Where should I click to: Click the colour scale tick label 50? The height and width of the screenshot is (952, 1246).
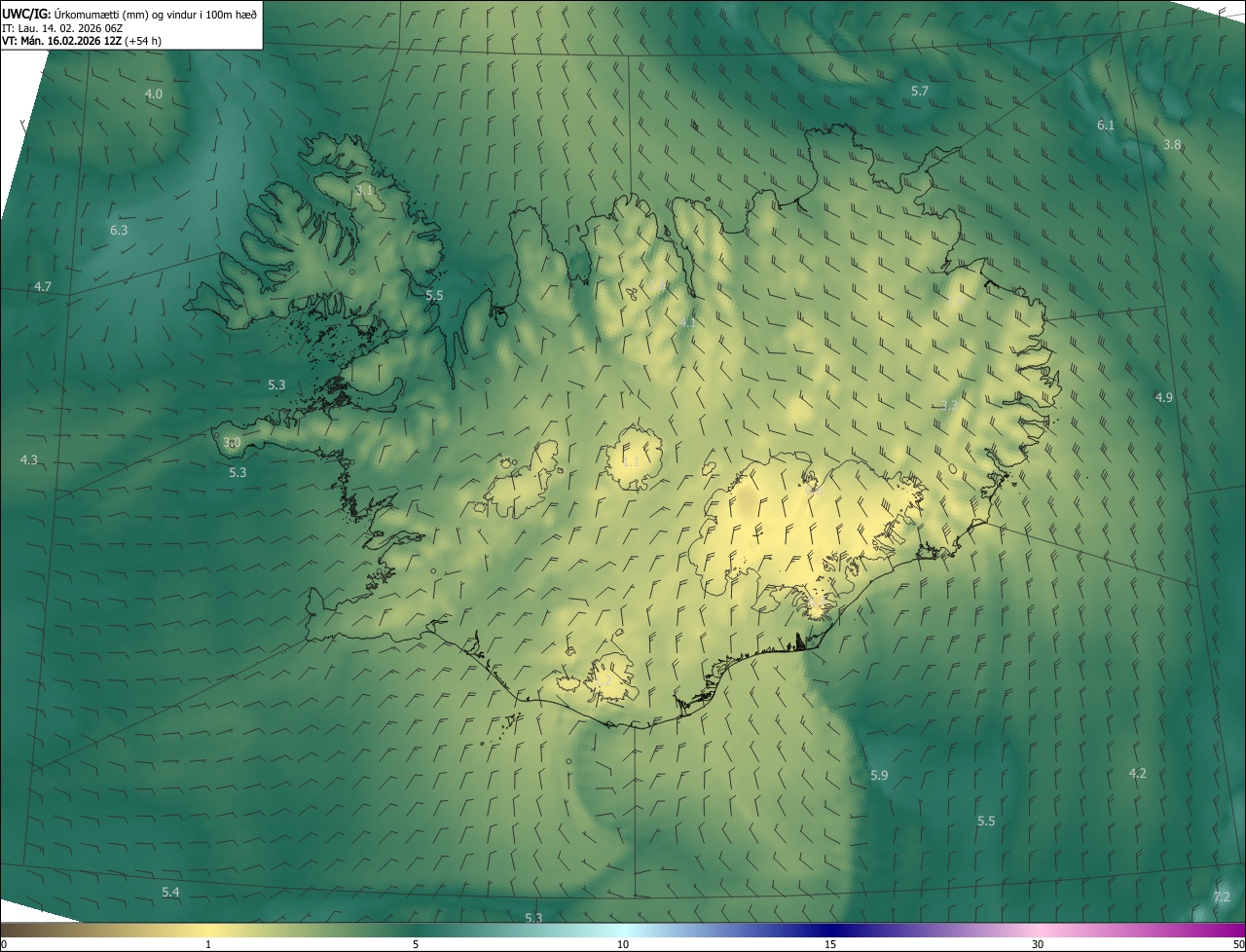click(x=1238, y=944)
